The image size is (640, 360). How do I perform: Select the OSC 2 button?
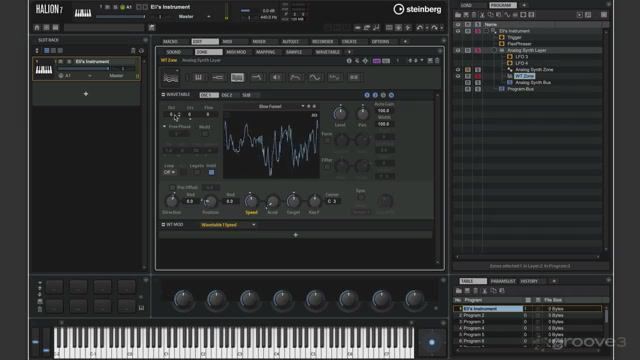coord(227,95)
